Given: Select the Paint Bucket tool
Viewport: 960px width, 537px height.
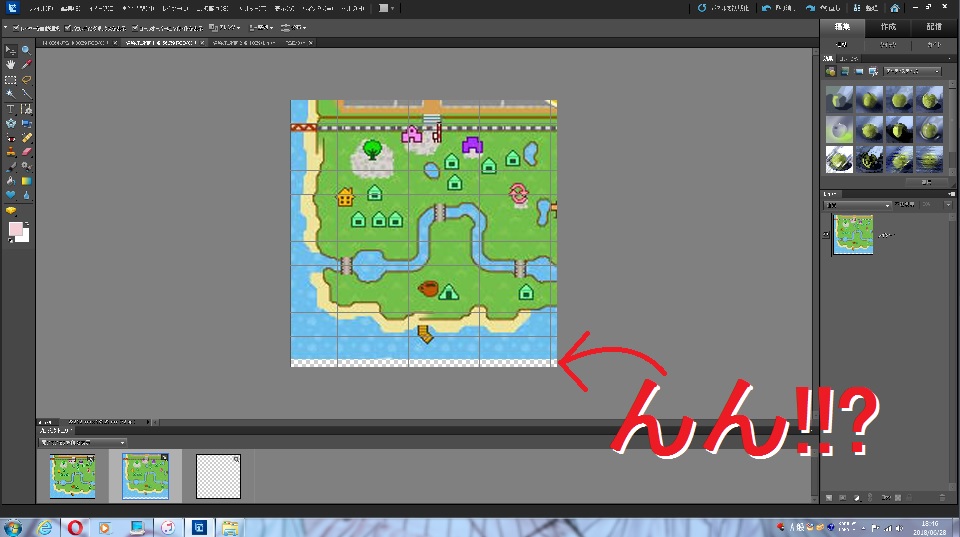Looking at the screenshot, I should [x=10, y=181].
